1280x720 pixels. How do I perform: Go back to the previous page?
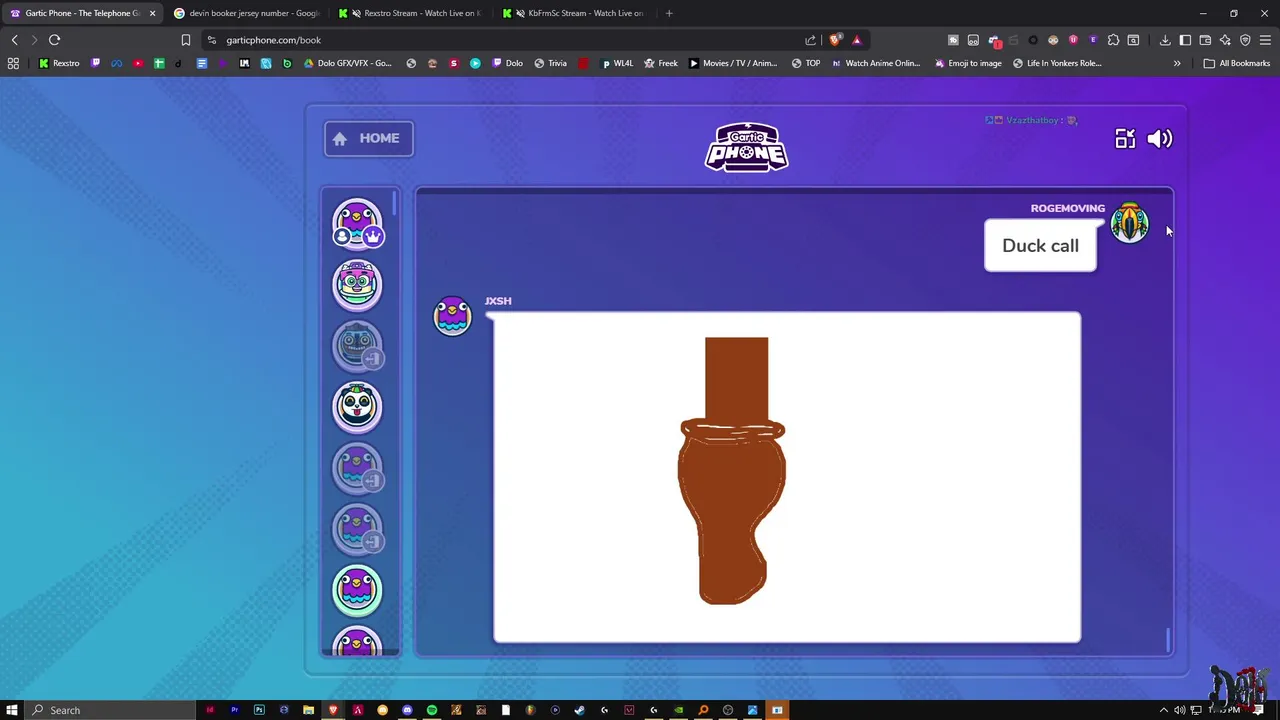coord(14,40)
